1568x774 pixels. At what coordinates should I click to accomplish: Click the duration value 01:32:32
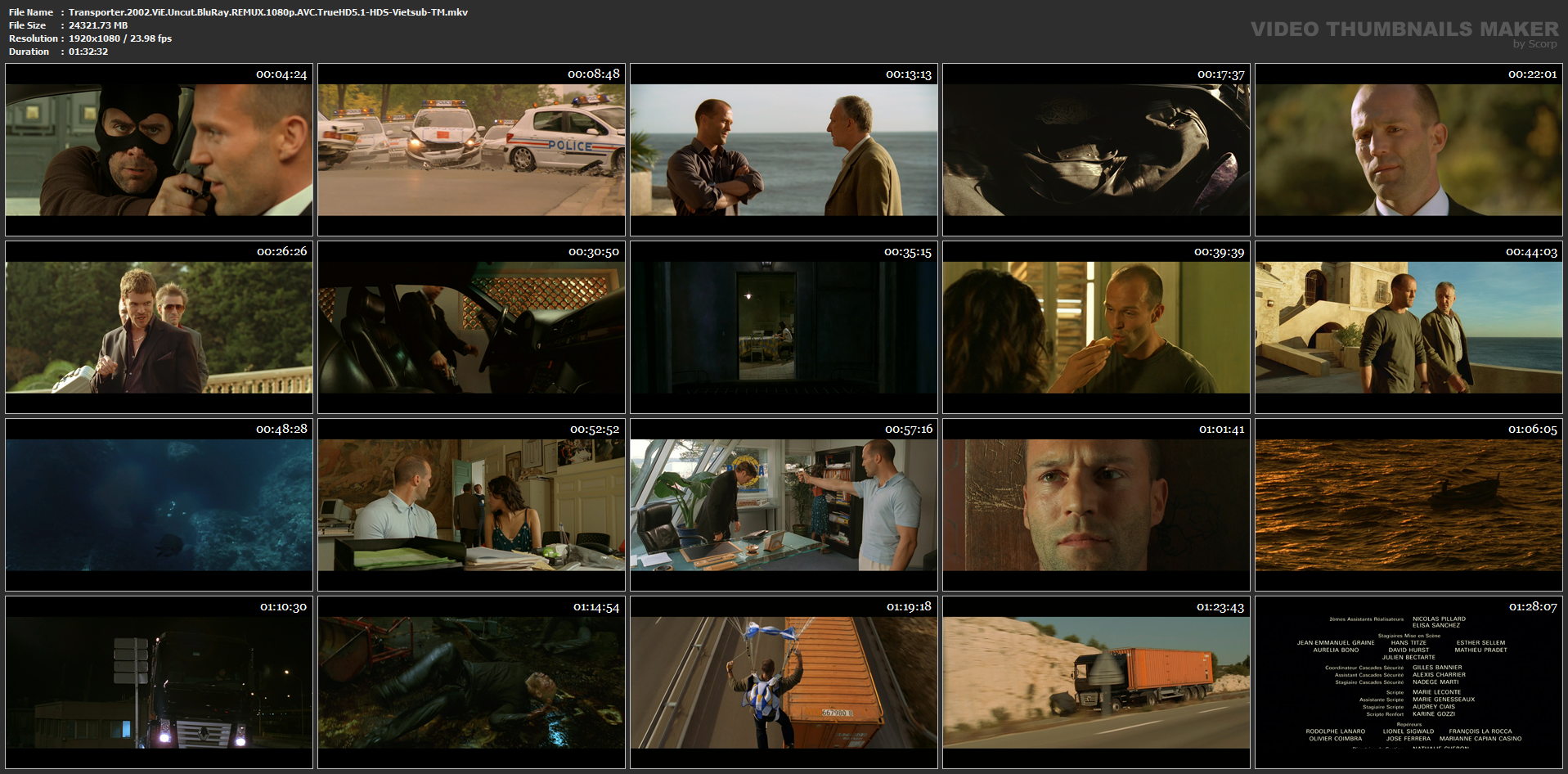(88, 52)
